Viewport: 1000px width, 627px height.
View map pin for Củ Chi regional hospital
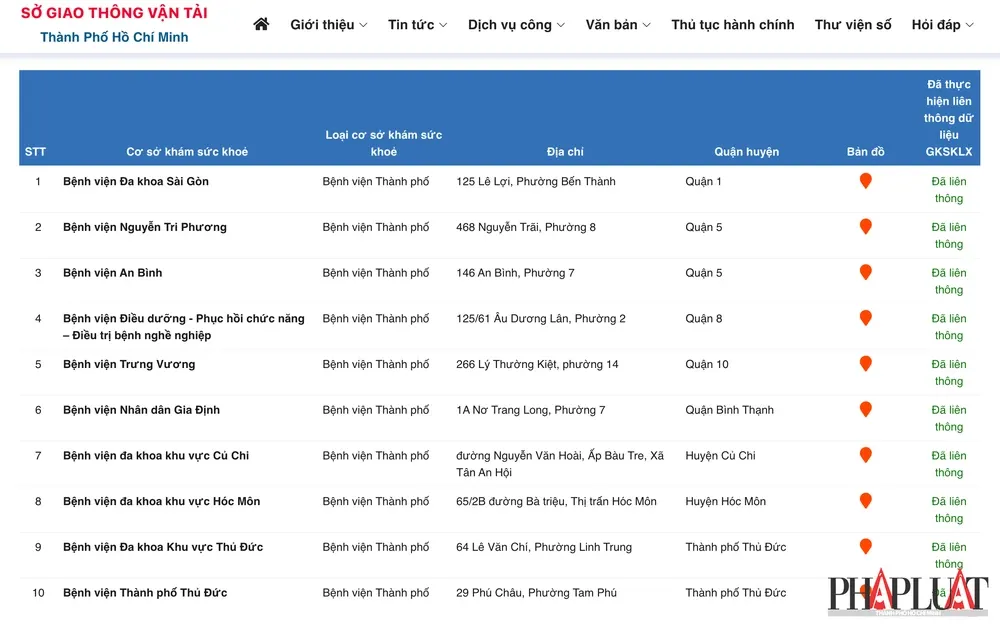tap(865, 455)
